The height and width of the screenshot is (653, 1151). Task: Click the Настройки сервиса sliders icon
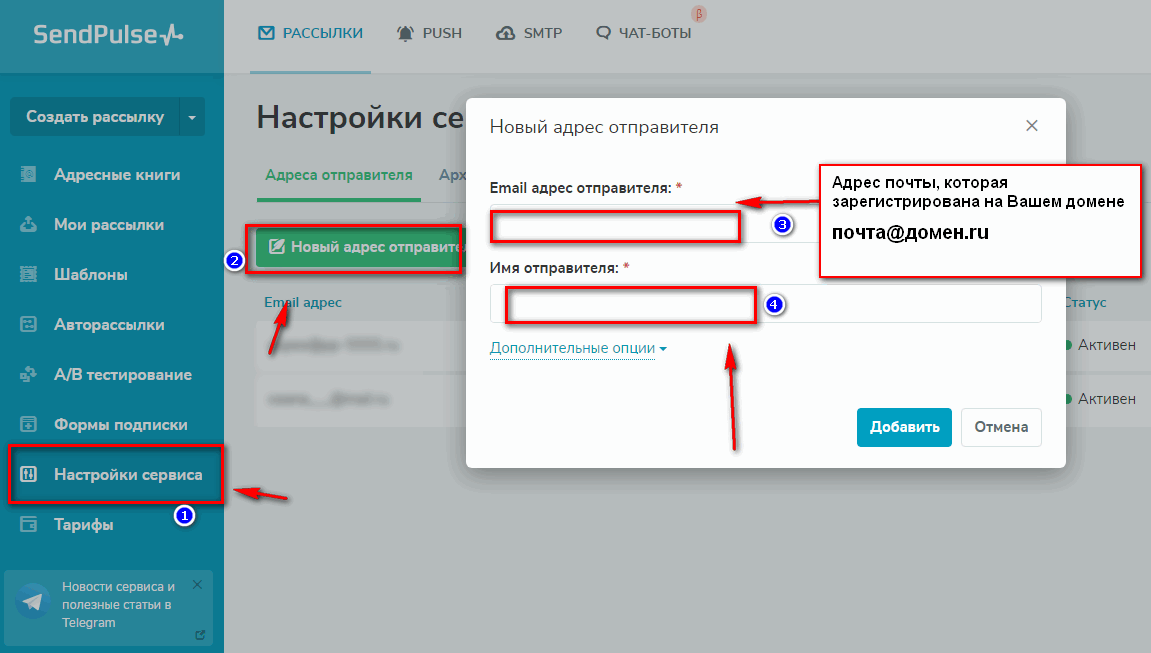(x=28, y=474)
